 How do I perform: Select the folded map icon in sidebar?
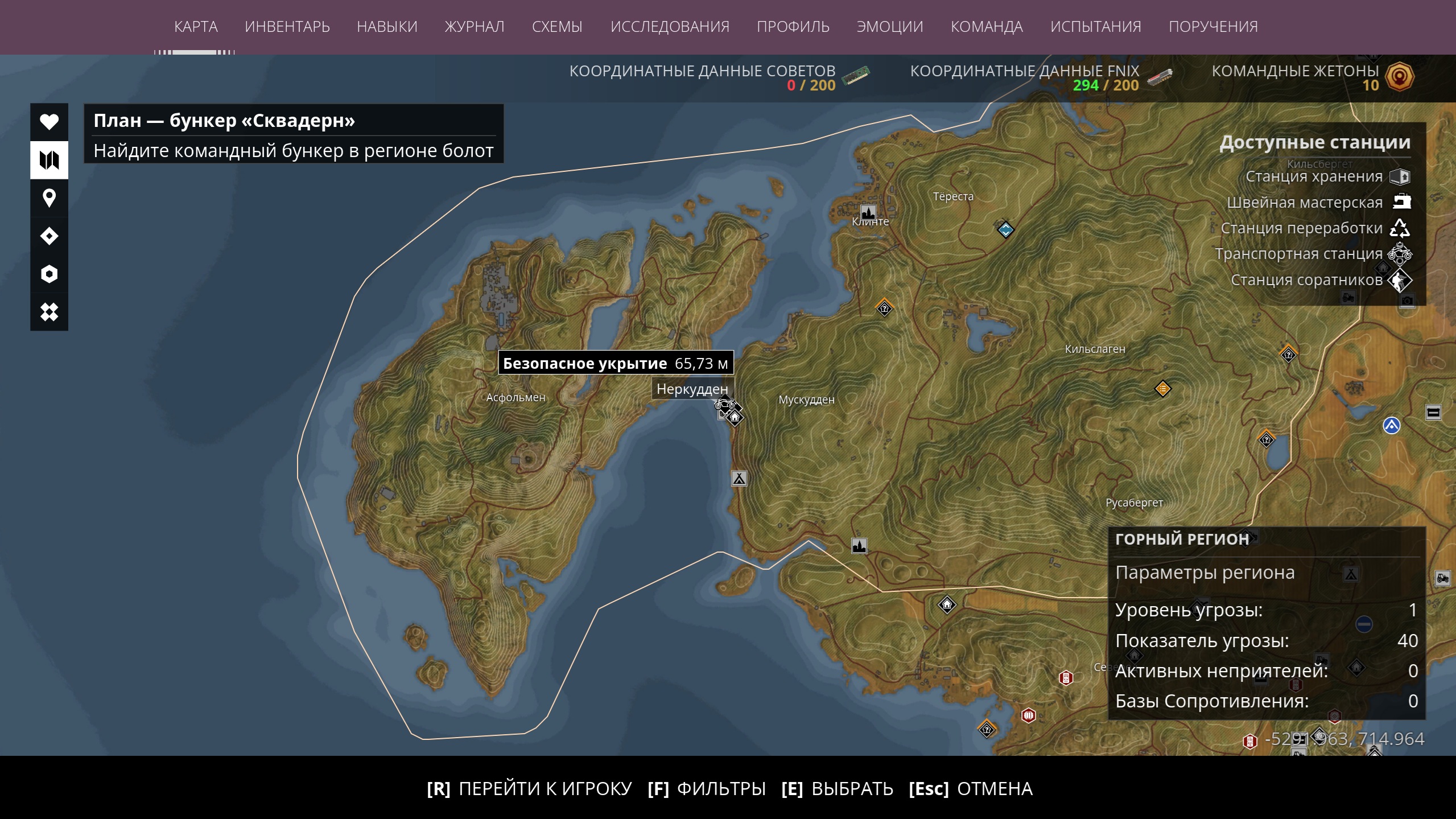click(49, 160)
